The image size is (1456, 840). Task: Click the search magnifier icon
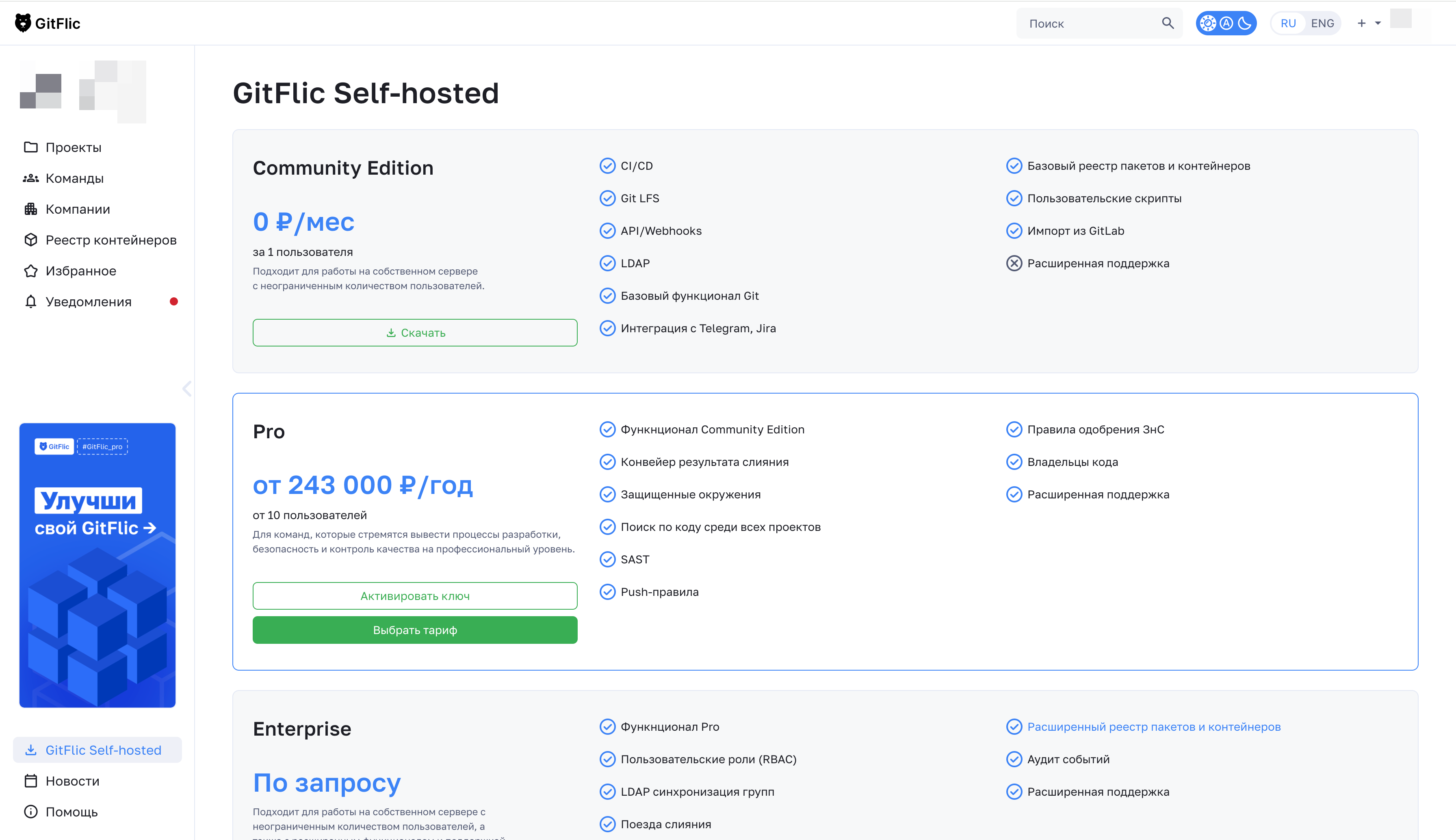coord(1168,23)
